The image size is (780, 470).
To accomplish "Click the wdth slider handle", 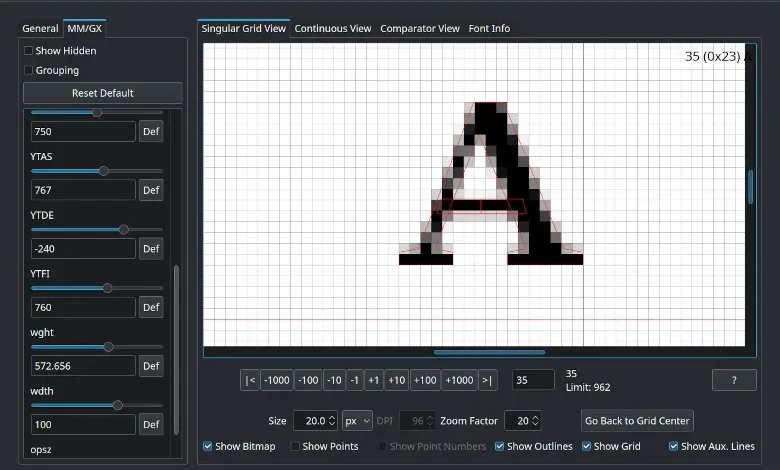I will tap(117, 405).
